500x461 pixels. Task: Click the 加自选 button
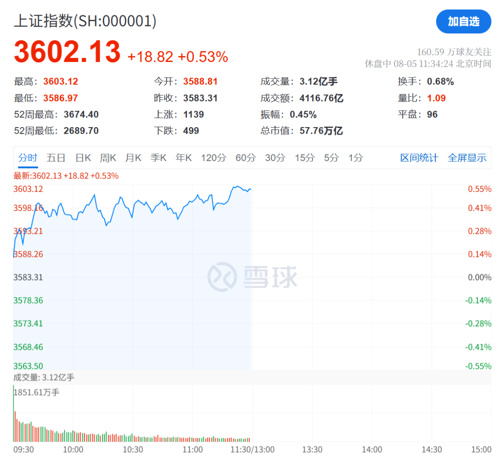click(x=463, y=22)
